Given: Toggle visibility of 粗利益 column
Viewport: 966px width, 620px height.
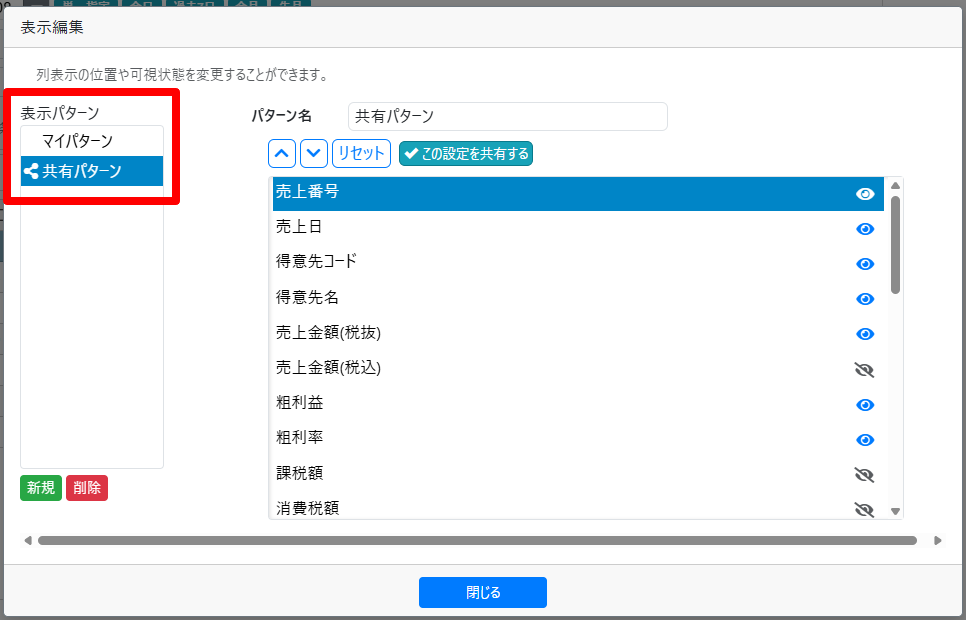Looking at the screenshot, I should click(865, 405).
